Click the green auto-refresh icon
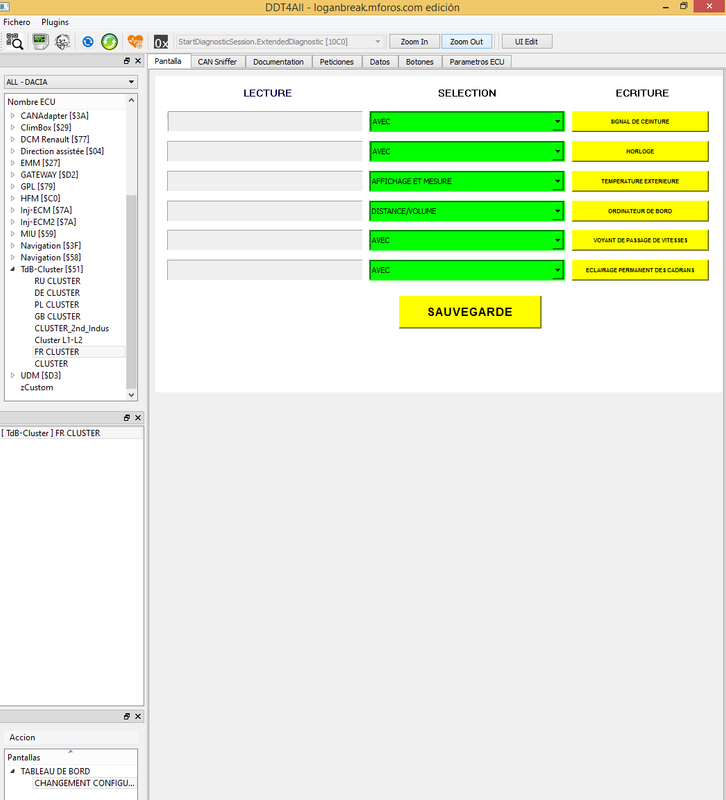 click(x=109, y=42)
